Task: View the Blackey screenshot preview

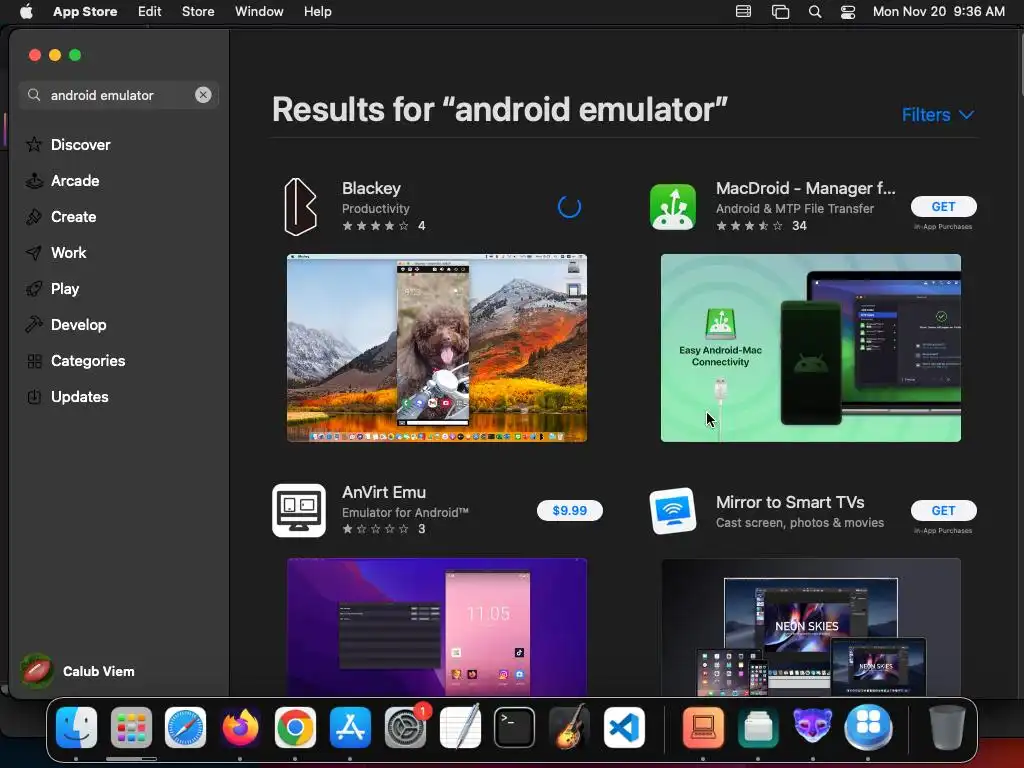Action: coord(437,348)
